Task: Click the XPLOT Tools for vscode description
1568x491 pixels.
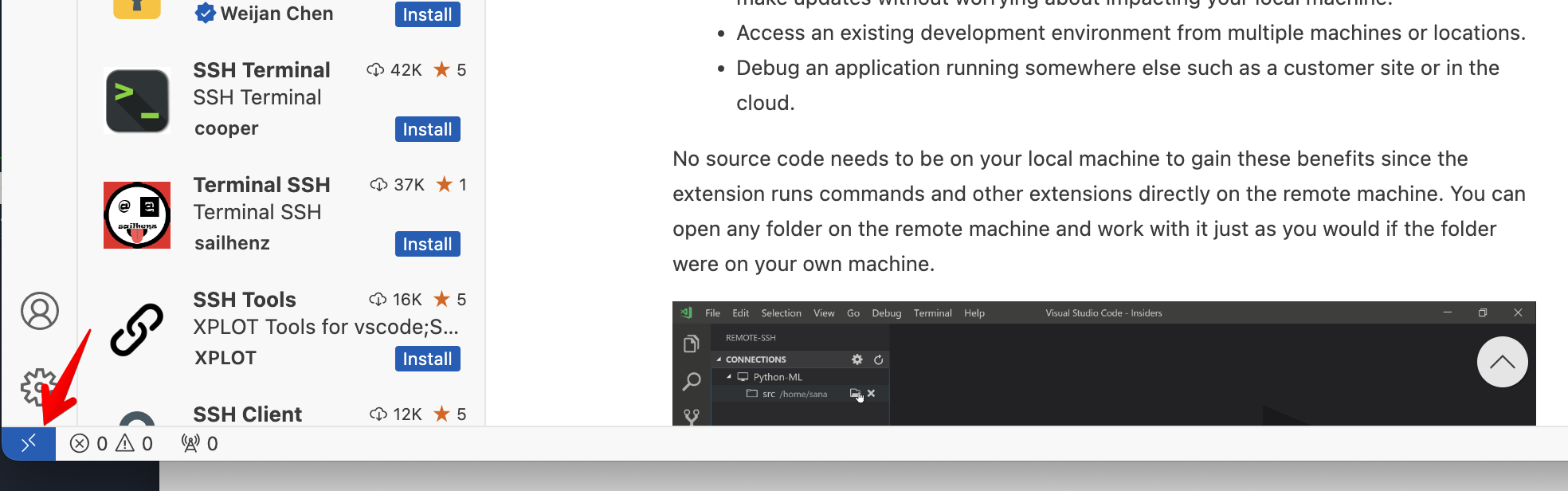Action: coord(326,327)
